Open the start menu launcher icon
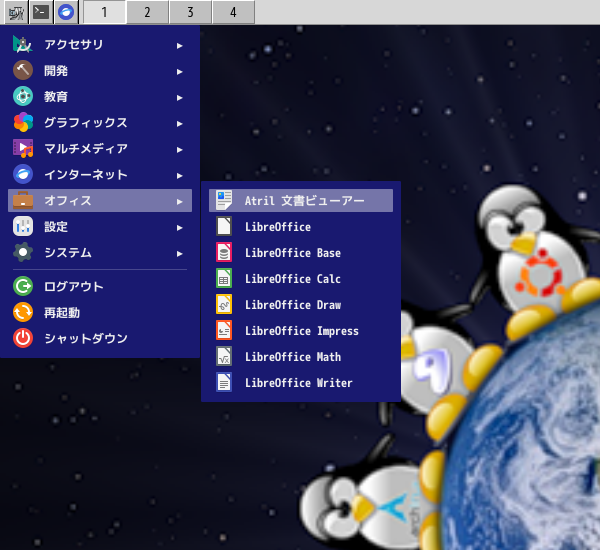The width and height of the screenshot is (600, 550). 16,12
